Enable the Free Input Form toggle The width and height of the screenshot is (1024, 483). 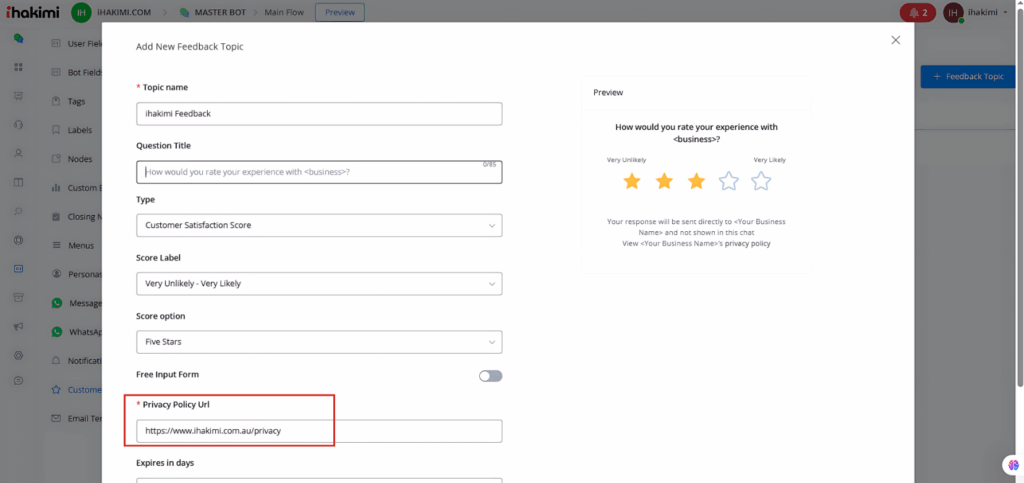pyautogui.click(x=490, y=376)
